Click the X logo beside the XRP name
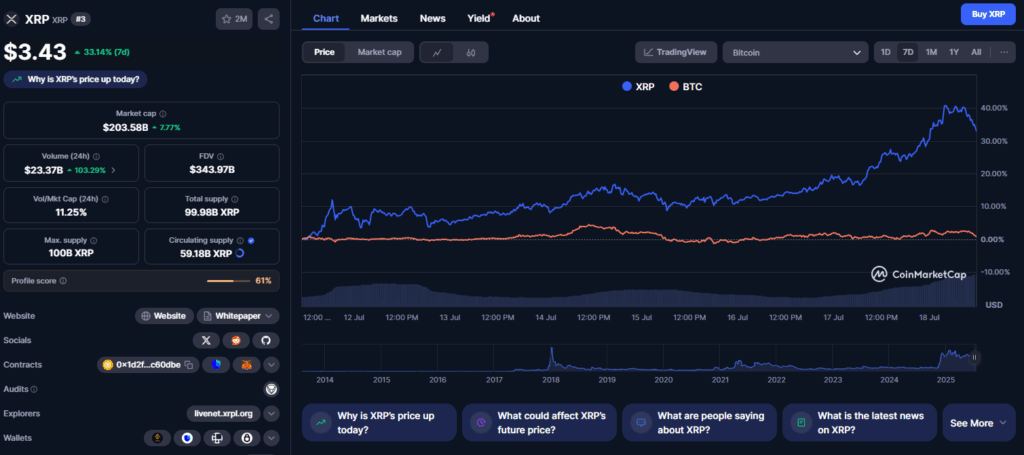This screenshot has height=455, width=1024. 11,19
